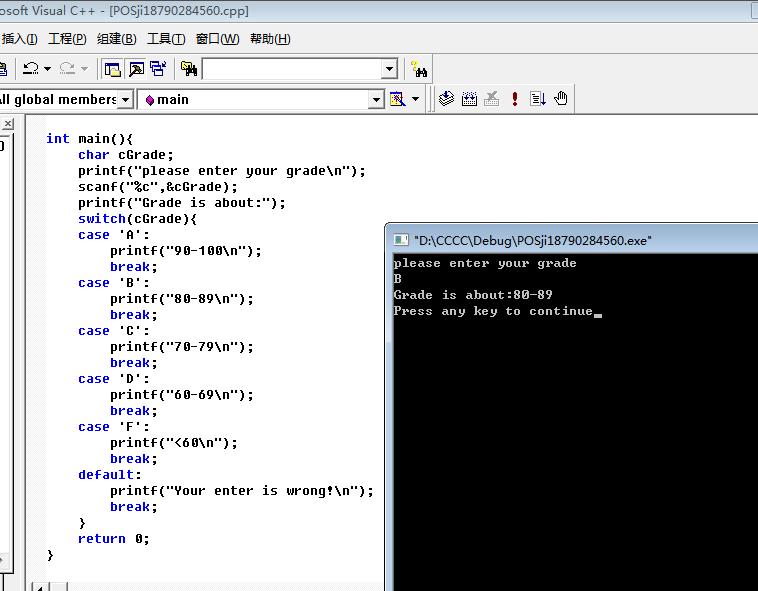Click the help Search binoculars icon
This screenshot has height=591, width=758.
click(x=418, y=69)
